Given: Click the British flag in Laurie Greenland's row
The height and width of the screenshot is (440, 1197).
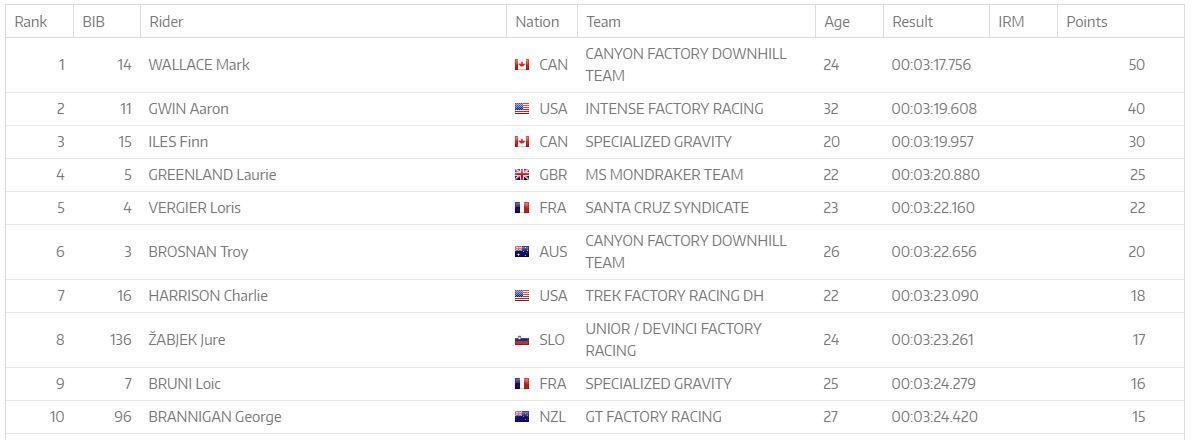Looking at the screenshot, I should tap(522, 175).
